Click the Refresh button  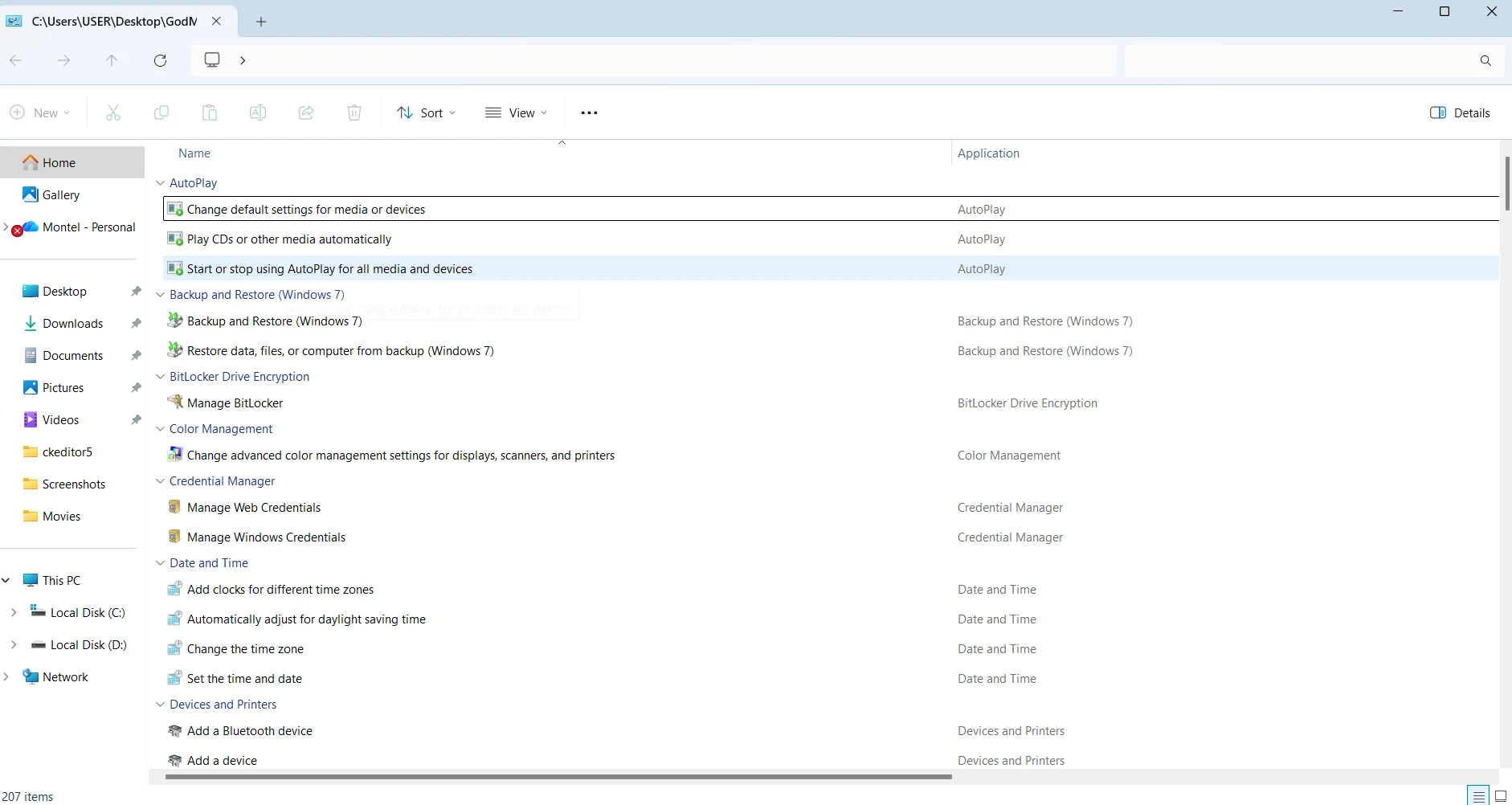point(160,60)
